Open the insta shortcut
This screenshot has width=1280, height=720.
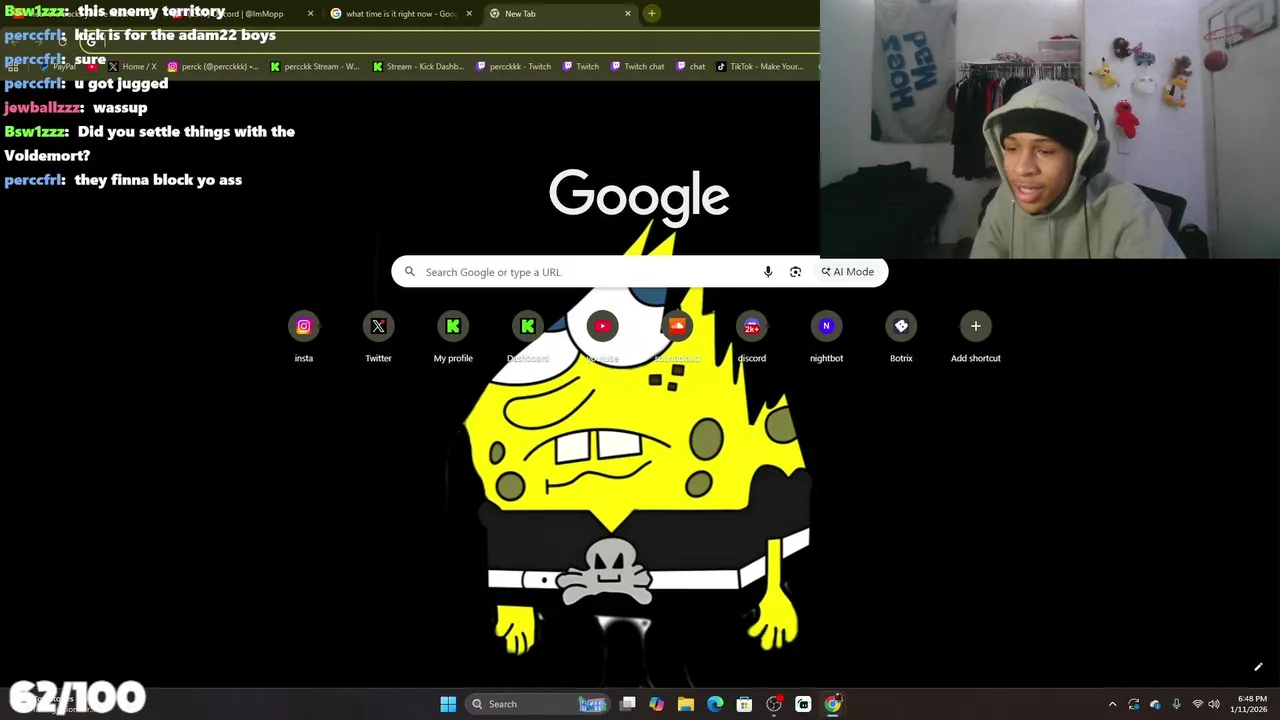304,337
